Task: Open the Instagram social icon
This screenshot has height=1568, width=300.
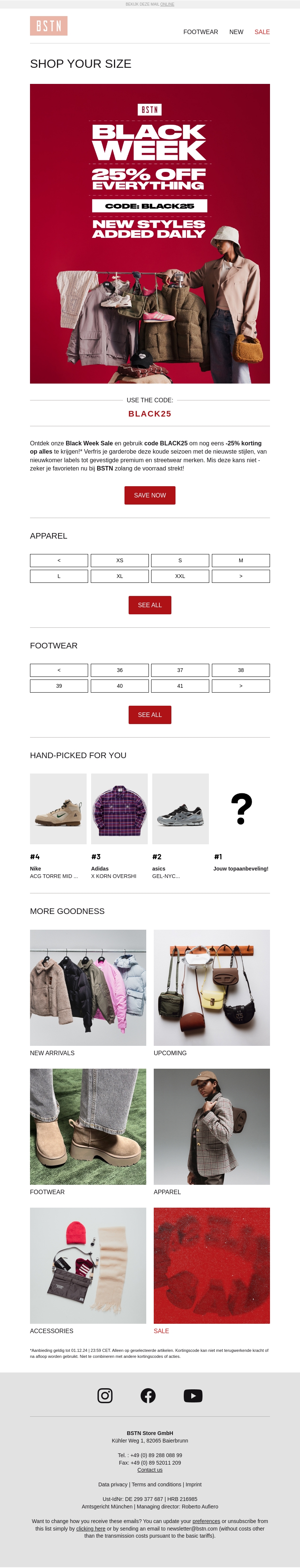Action: click(105, 1395)
